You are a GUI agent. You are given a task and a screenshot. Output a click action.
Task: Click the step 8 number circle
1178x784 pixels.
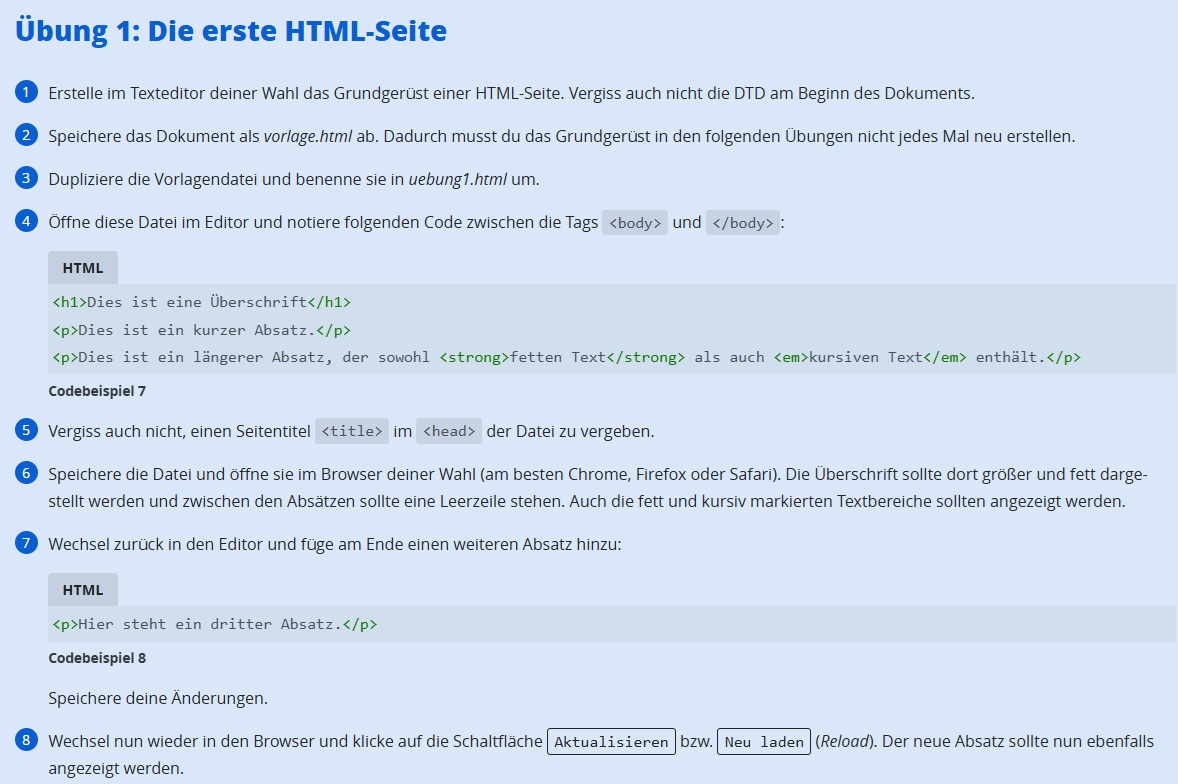(x=26, y=741)
